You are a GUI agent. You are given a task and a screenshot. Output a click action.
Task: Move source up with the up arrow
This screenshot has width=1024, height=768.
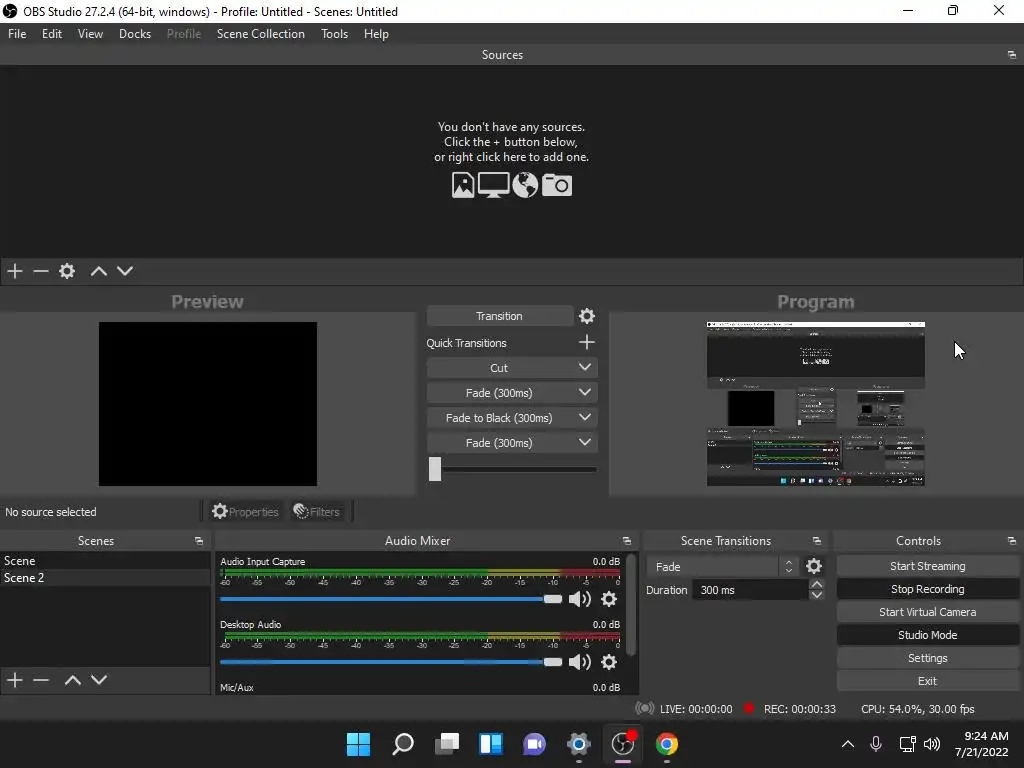[99, 271]
